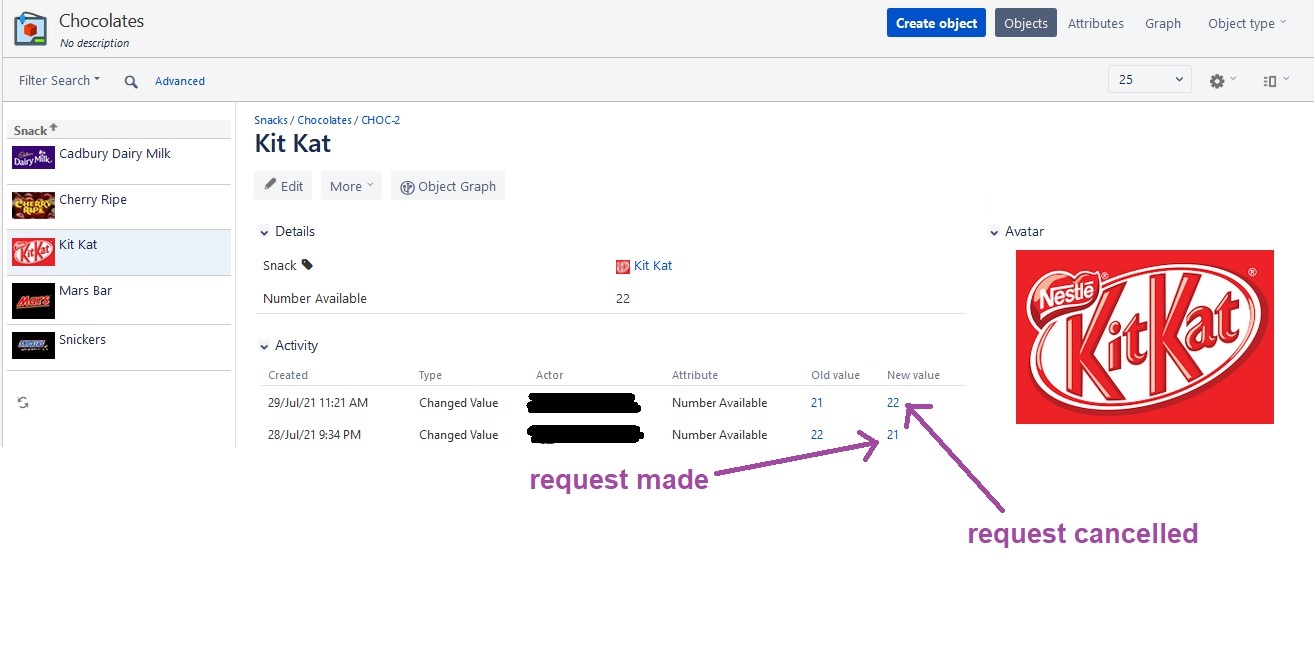Collapse the Activity section

[265, 345]
